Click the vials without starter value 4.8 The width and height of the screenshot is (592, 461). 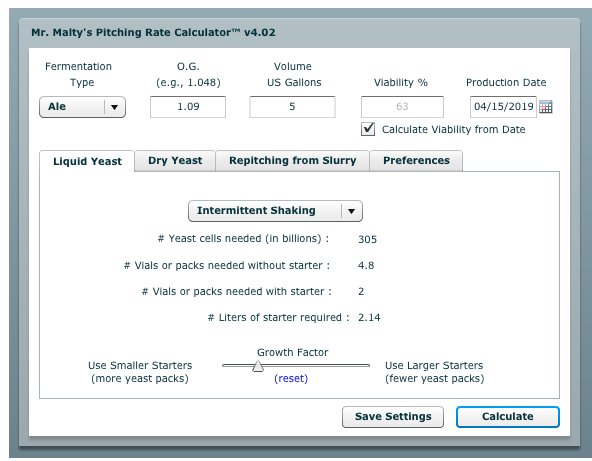(x=366, y=265)
